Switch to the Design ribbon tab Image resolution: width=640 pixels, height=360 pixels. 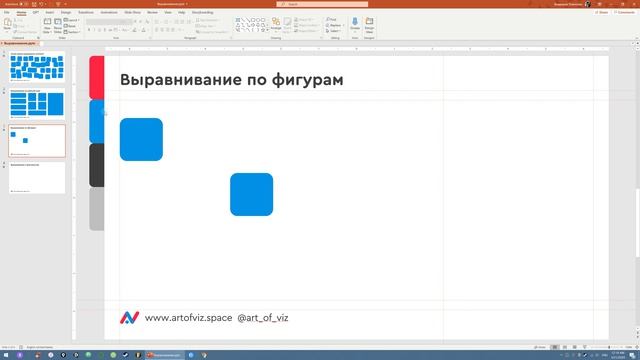click(66, 13)
